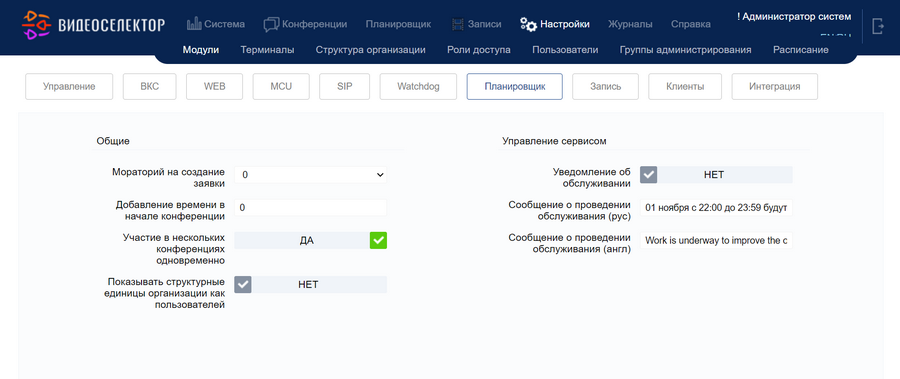Select the Модули submenu item
Viewport: 900px width, 379px height.
click(201, 50)
